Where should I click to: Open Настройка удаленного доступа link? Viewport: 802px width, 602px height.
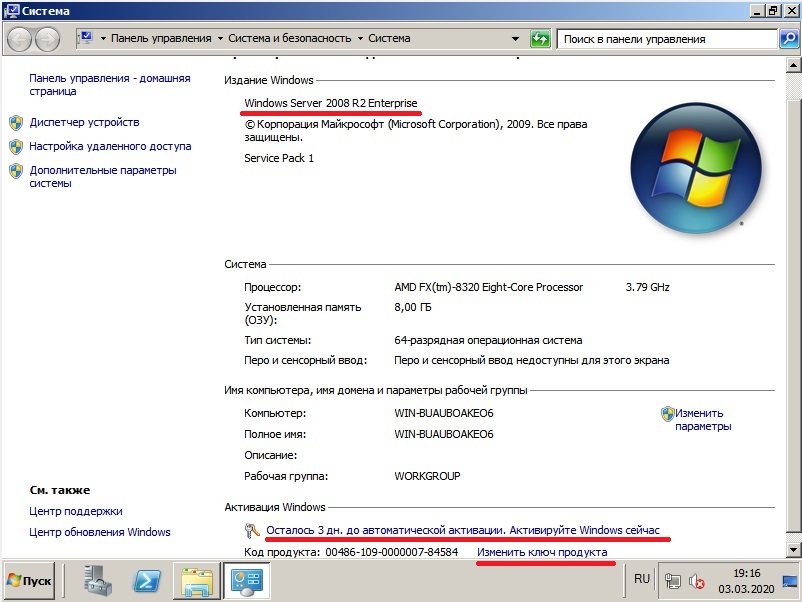tap(110, 146)
